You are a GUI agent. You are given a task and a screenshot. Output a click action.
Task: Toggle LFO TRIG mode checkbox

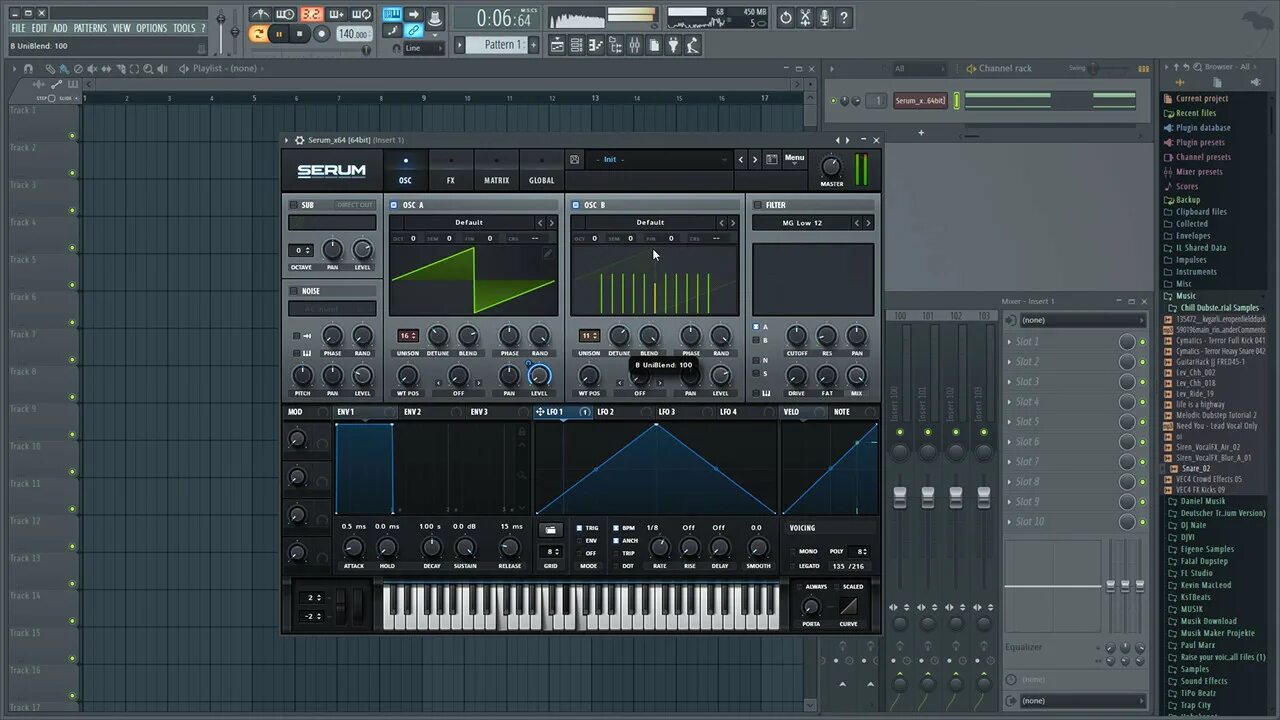[x=579, y=528]
